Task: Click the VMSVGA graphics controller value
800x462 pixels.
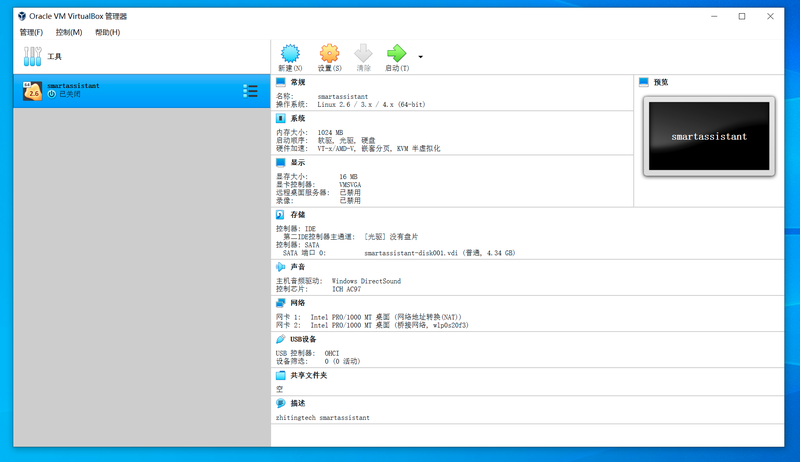Action: pos(350,185)
